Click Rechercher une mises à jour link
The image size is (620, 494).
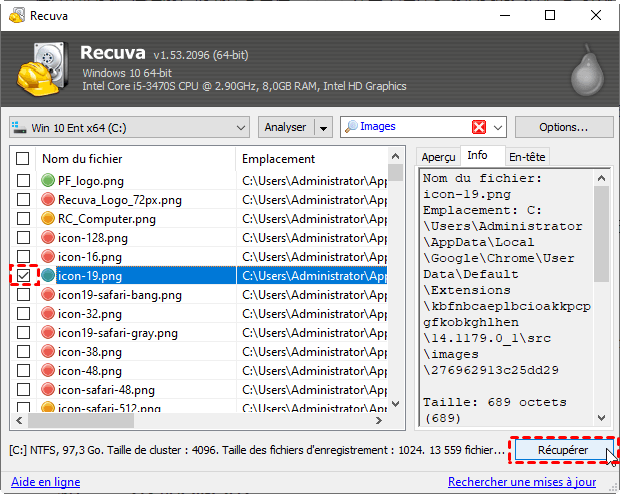coord(522,482)
